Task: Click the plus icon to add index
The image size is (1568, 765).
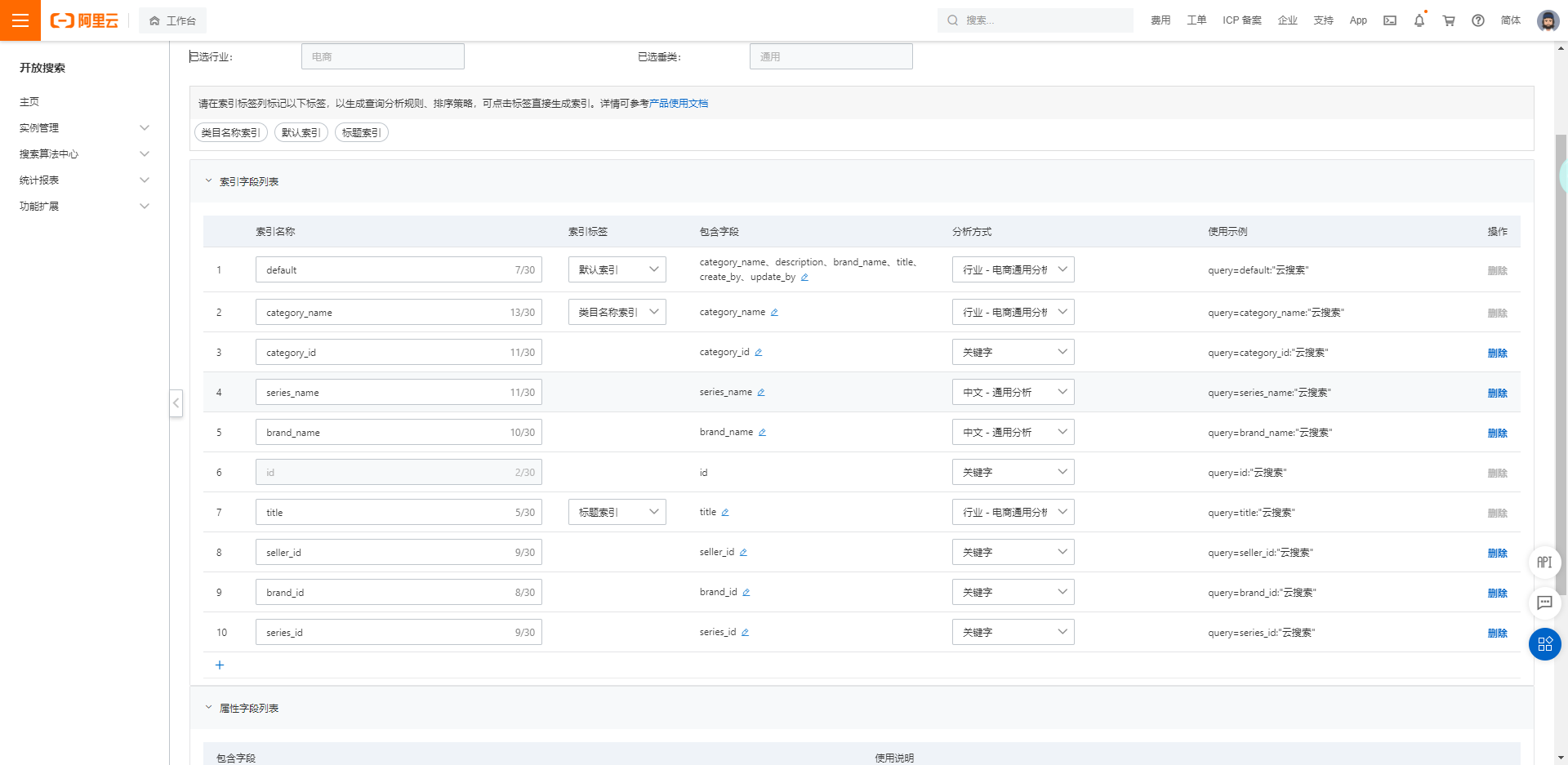Action: point(220,665)
